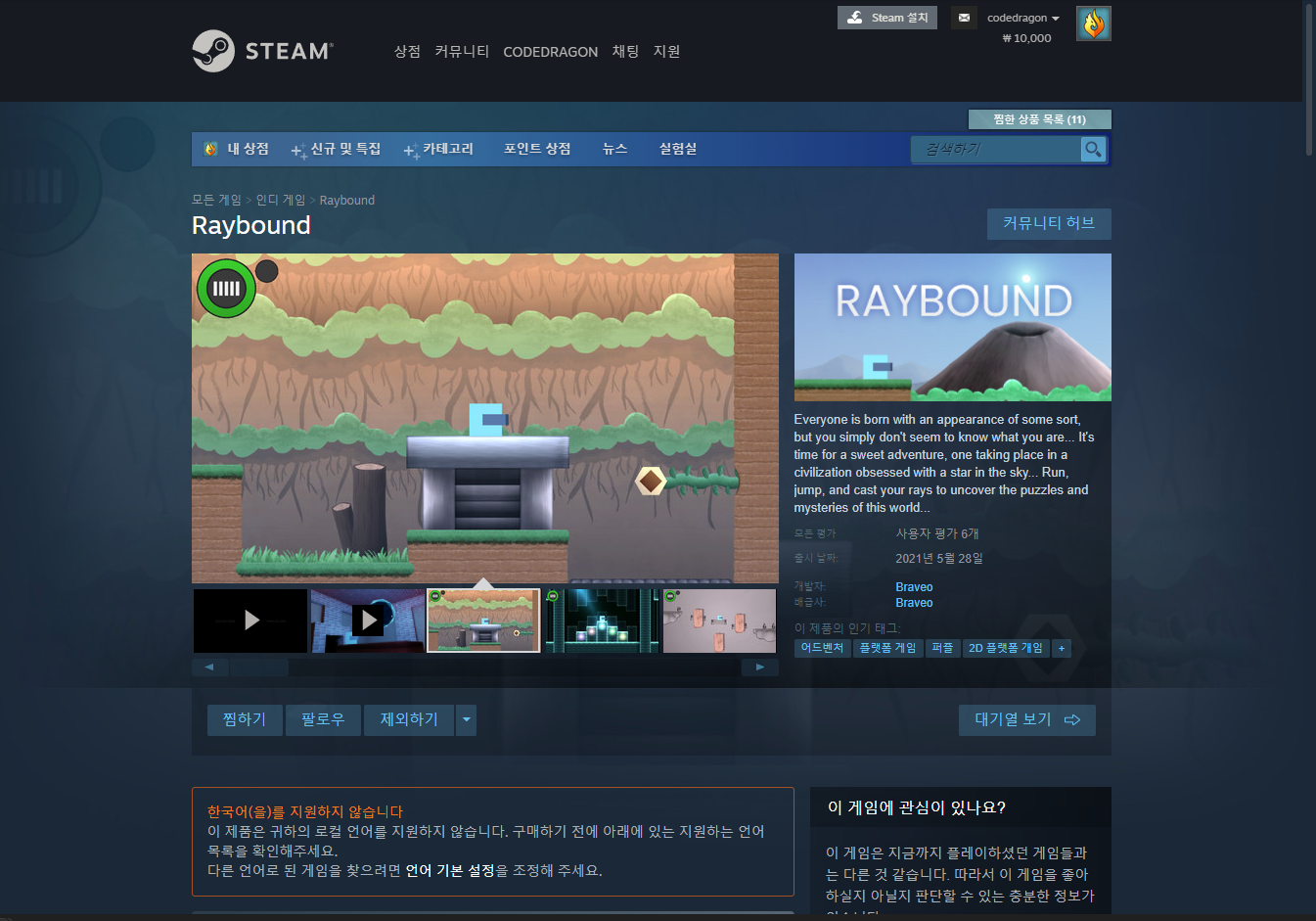Image resolution: width=1316 pixels, height=921 pixels.
Task: Click the page vertical scrollbar
Action: pyautogui.click(x=1310, y=78)
